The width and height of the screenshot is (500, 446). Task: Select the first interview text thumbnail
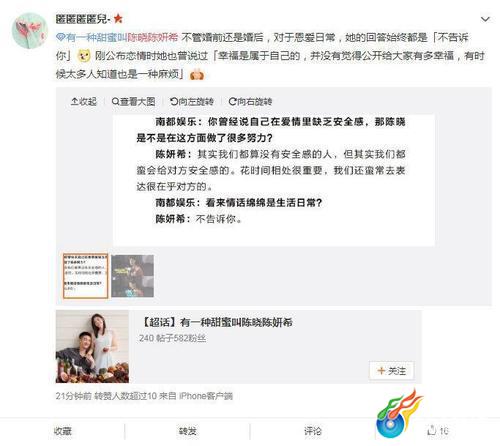(x=85, y=276)
